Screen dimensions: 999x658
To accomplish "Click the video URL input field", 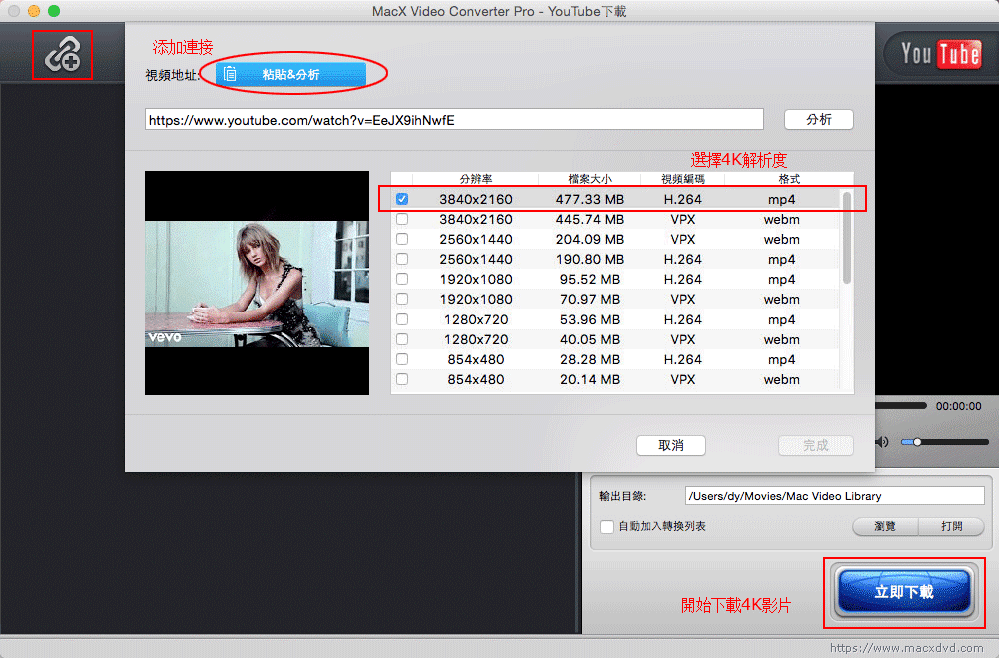I will pos(454,120).
